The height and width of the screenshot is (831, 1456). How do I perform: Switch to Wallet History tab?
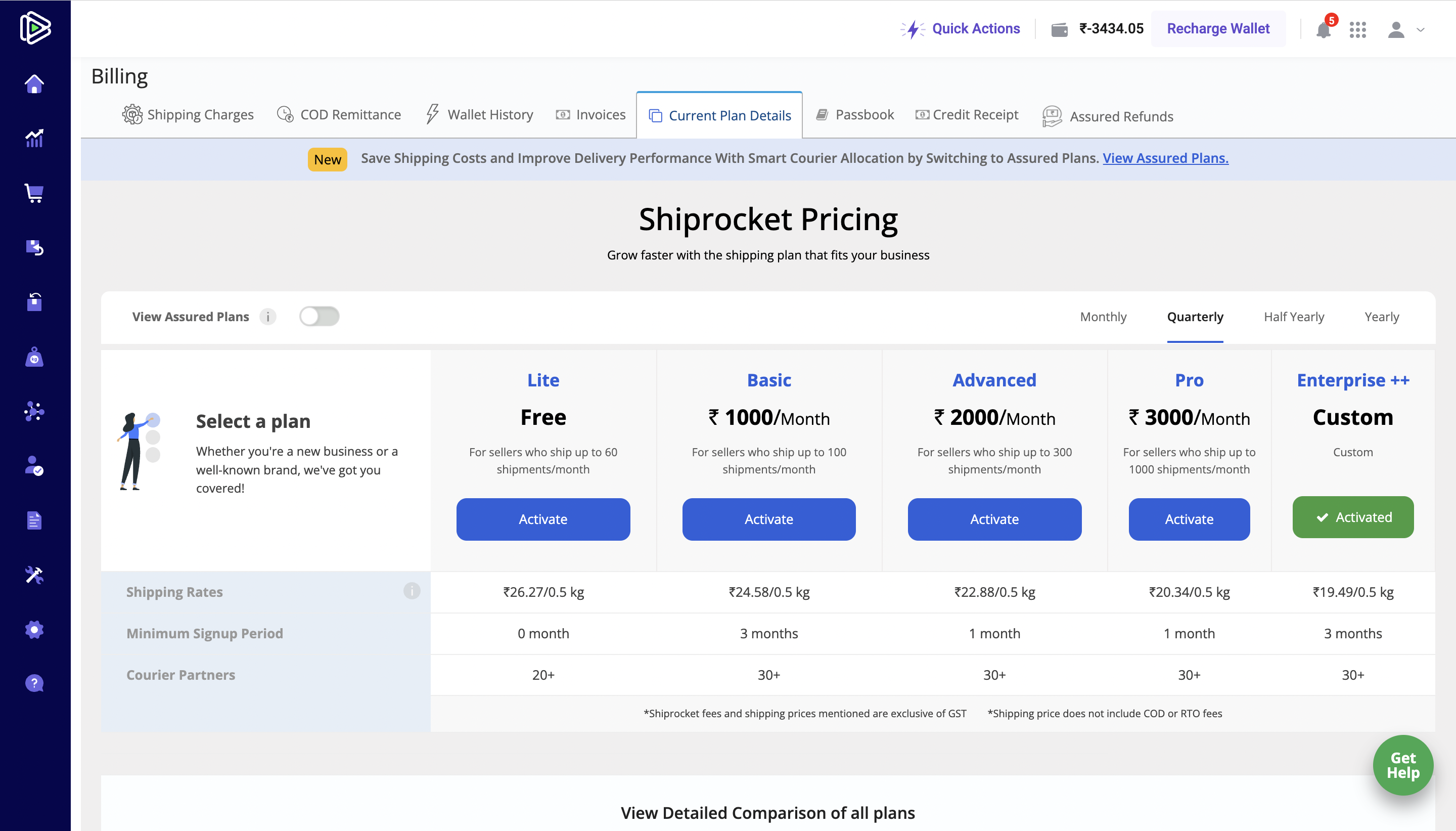coord(479,115)
